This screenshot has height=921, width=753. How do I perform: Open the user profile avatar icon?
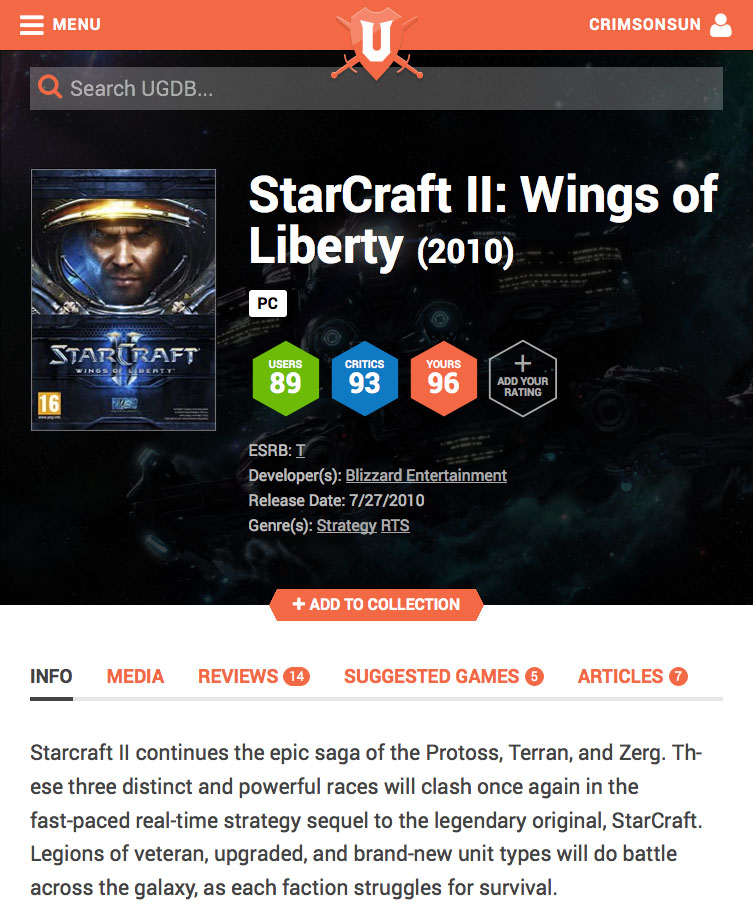pos(721,25)
